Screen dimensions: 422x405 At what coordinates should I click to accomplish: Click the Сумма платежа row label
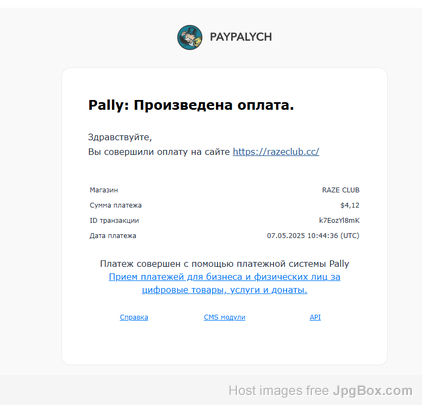[x=115, y=205]
